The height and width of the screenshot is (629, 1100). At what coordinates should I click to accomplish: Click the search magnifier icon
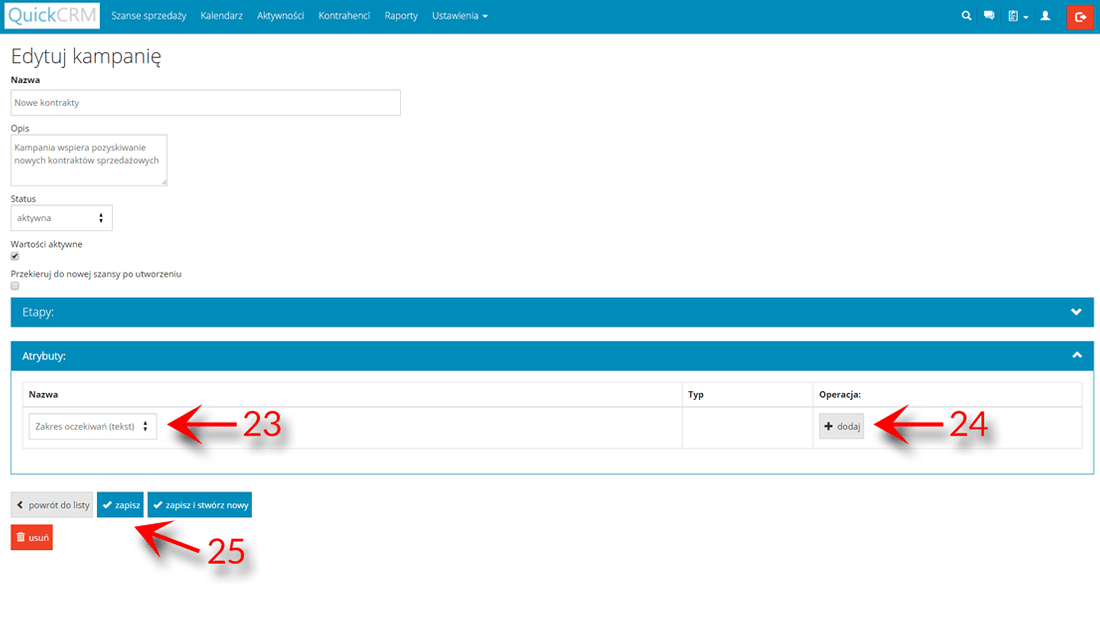pos(965,16)
